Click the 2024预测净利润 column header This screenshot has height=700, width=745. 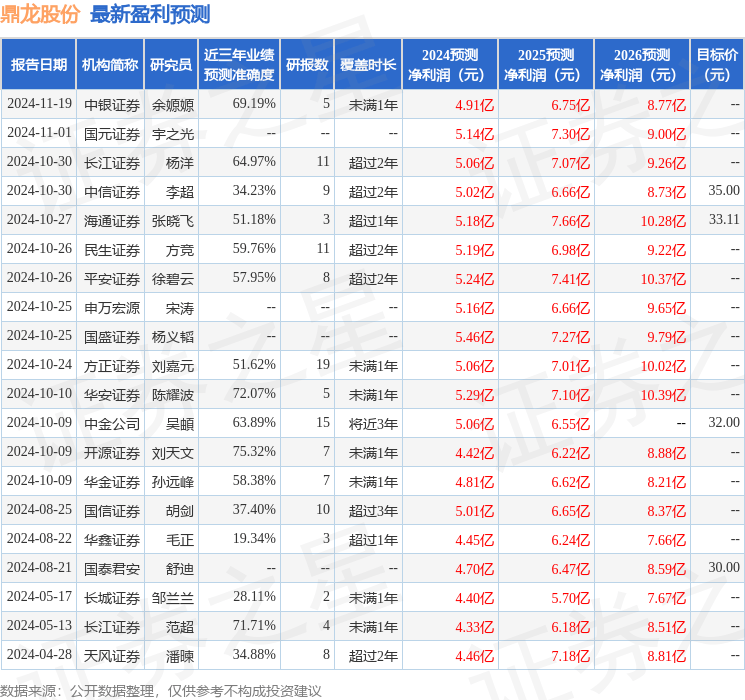click(x=450, y=65)
